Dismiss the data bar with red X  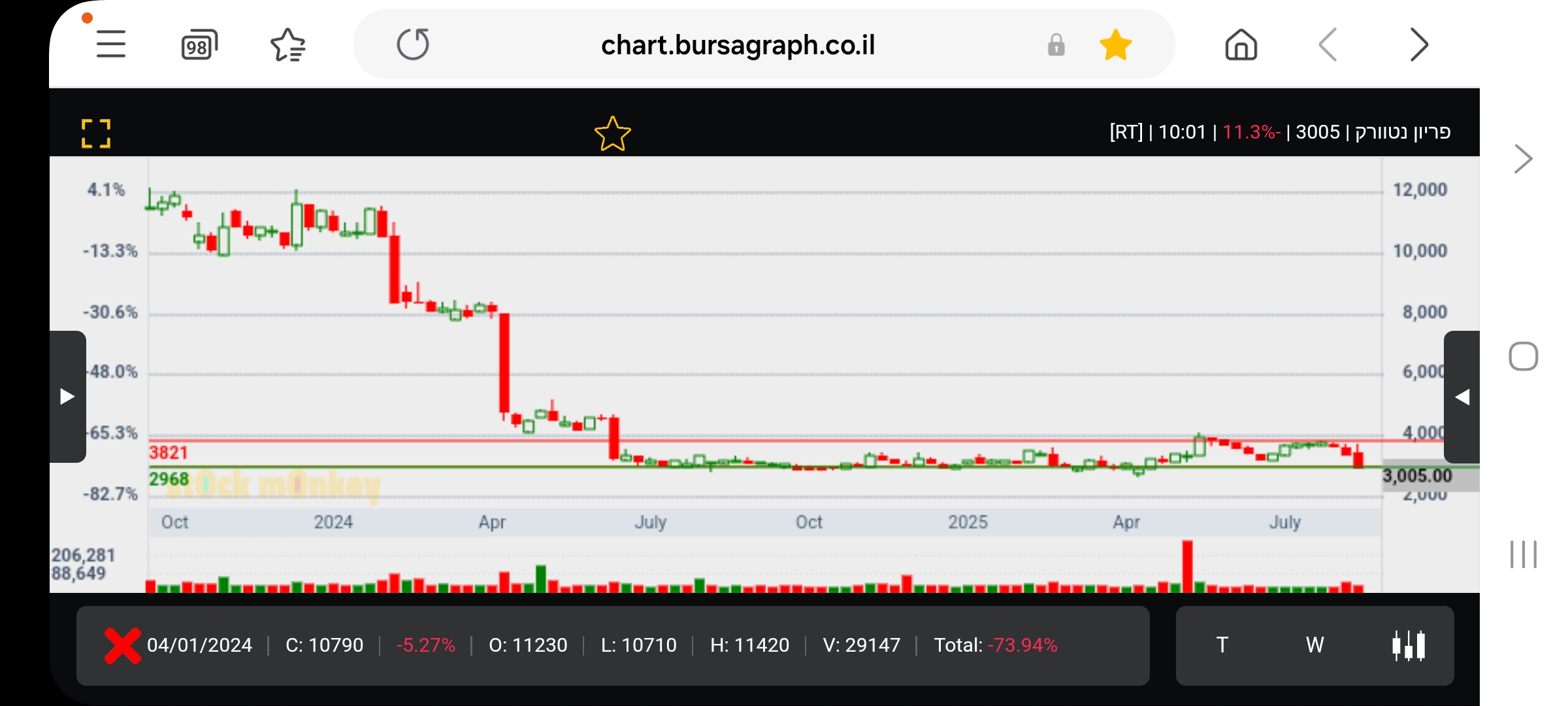click(123, 645)
